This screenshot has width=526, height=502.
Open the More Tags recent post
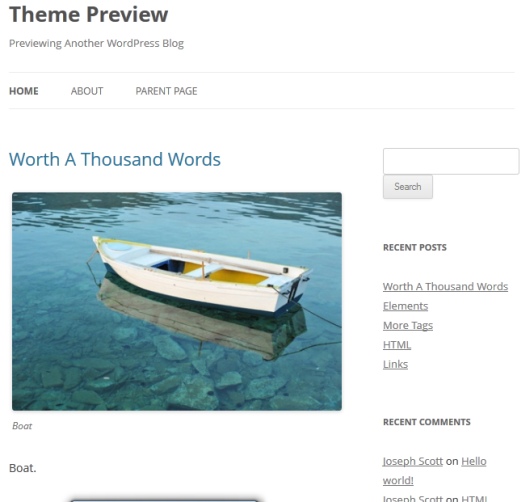click(x=408, y=325)
